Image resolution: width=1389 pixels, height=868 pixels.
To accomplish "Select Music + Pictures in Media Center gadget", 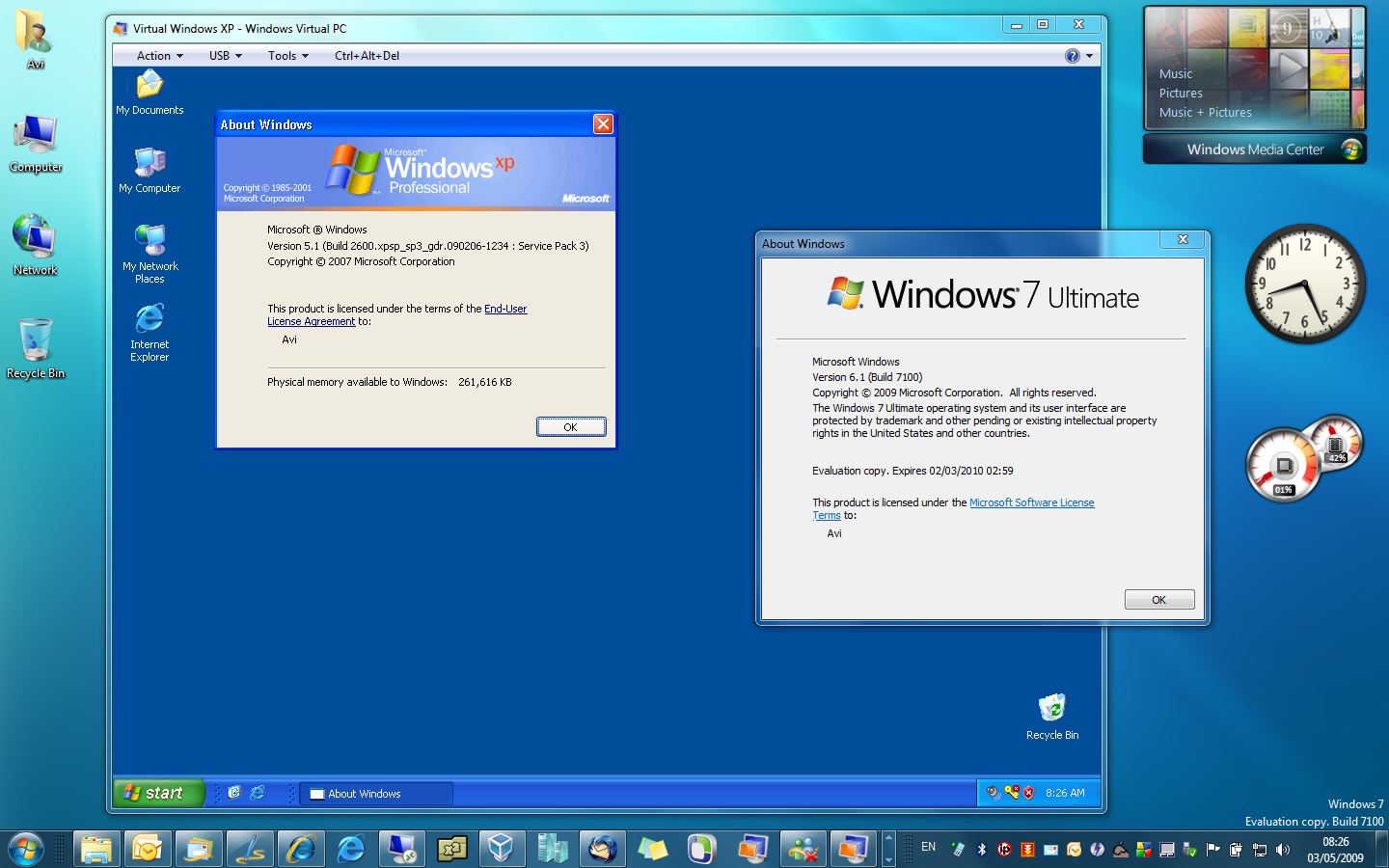I will point(1206,113).
